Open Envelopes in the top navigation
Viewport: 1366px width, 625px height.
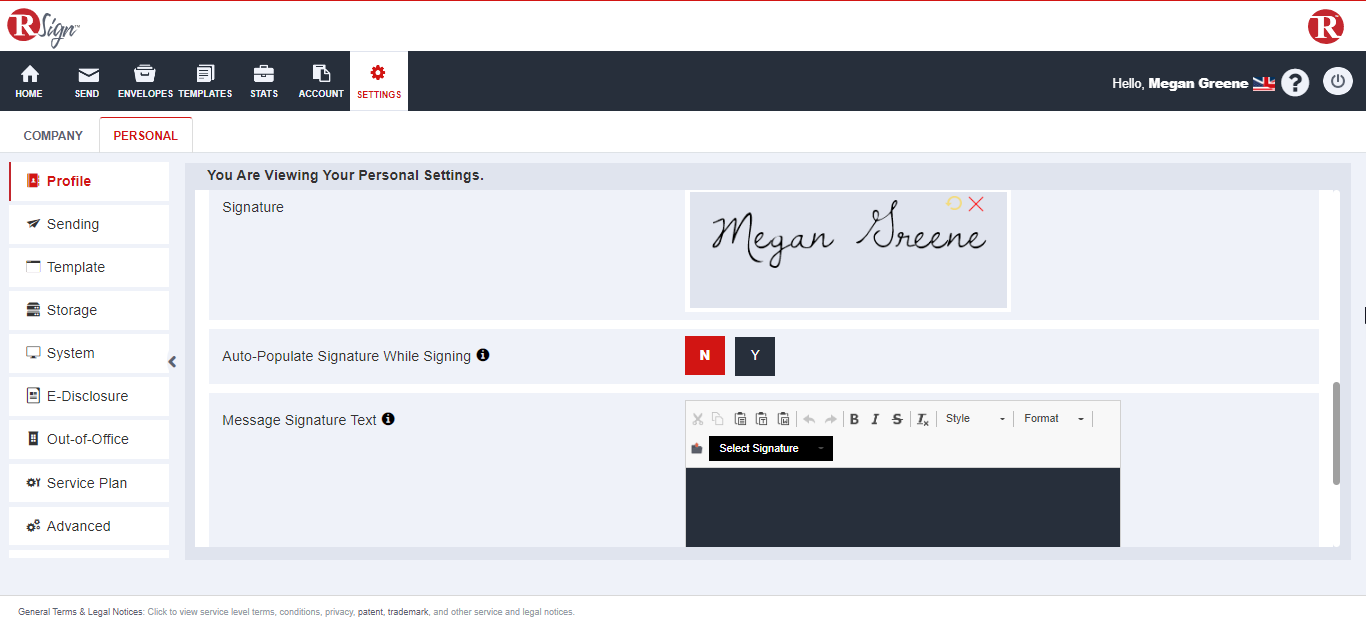[x=145, y=82]
